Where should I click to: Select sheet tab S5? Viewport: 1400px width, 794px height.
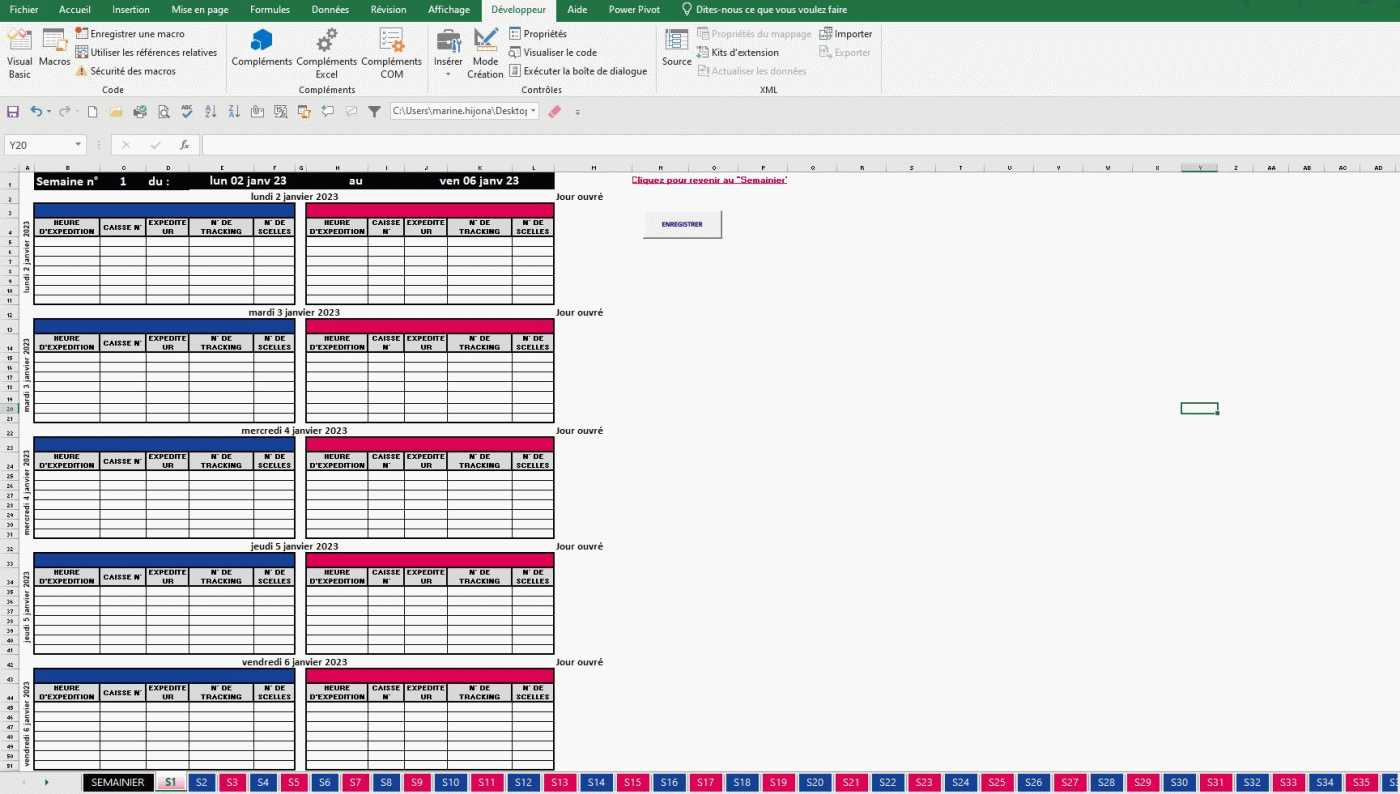(x=294, y=782)
